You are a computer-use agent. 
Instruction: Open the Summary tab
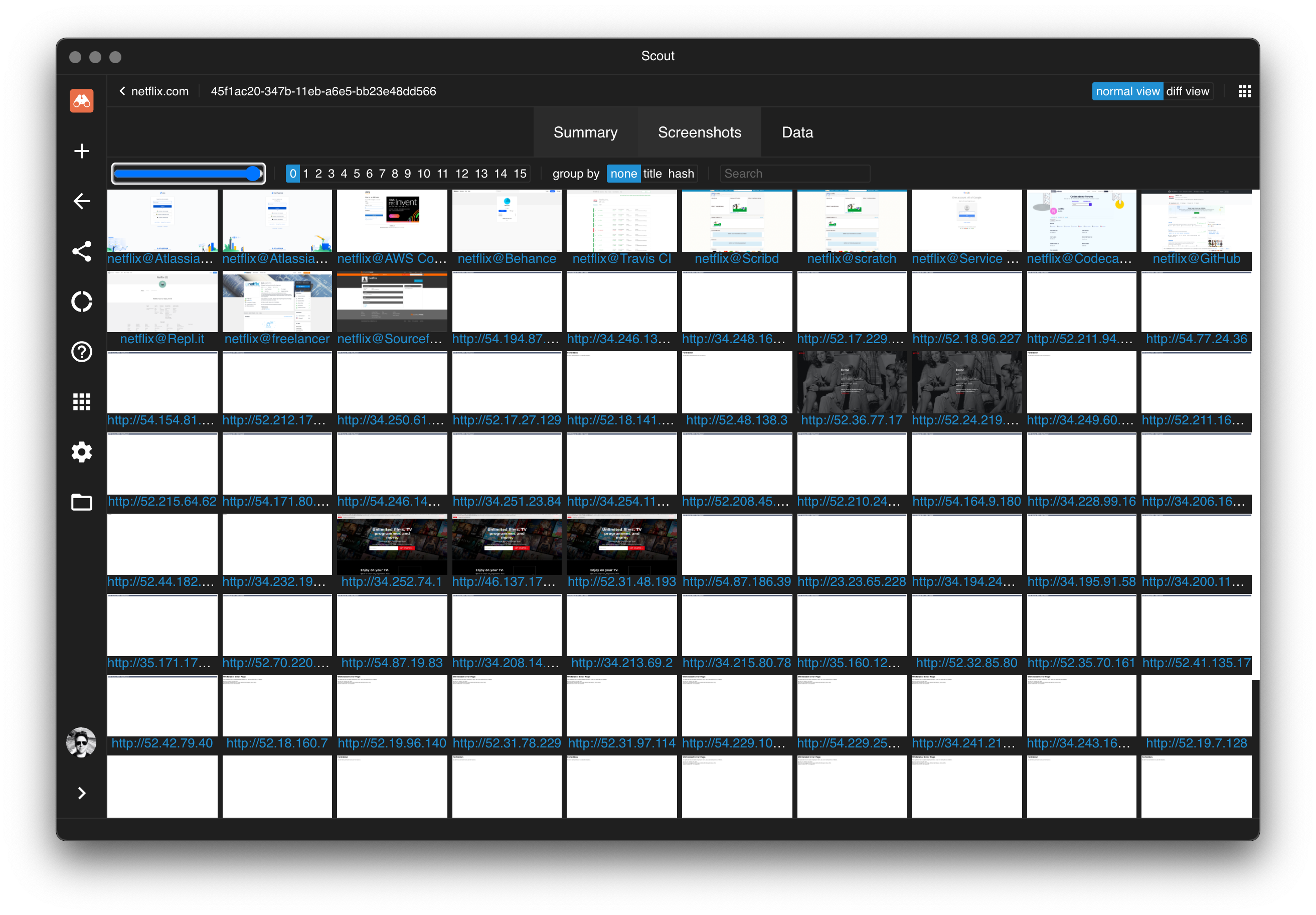tap(585, 132)
